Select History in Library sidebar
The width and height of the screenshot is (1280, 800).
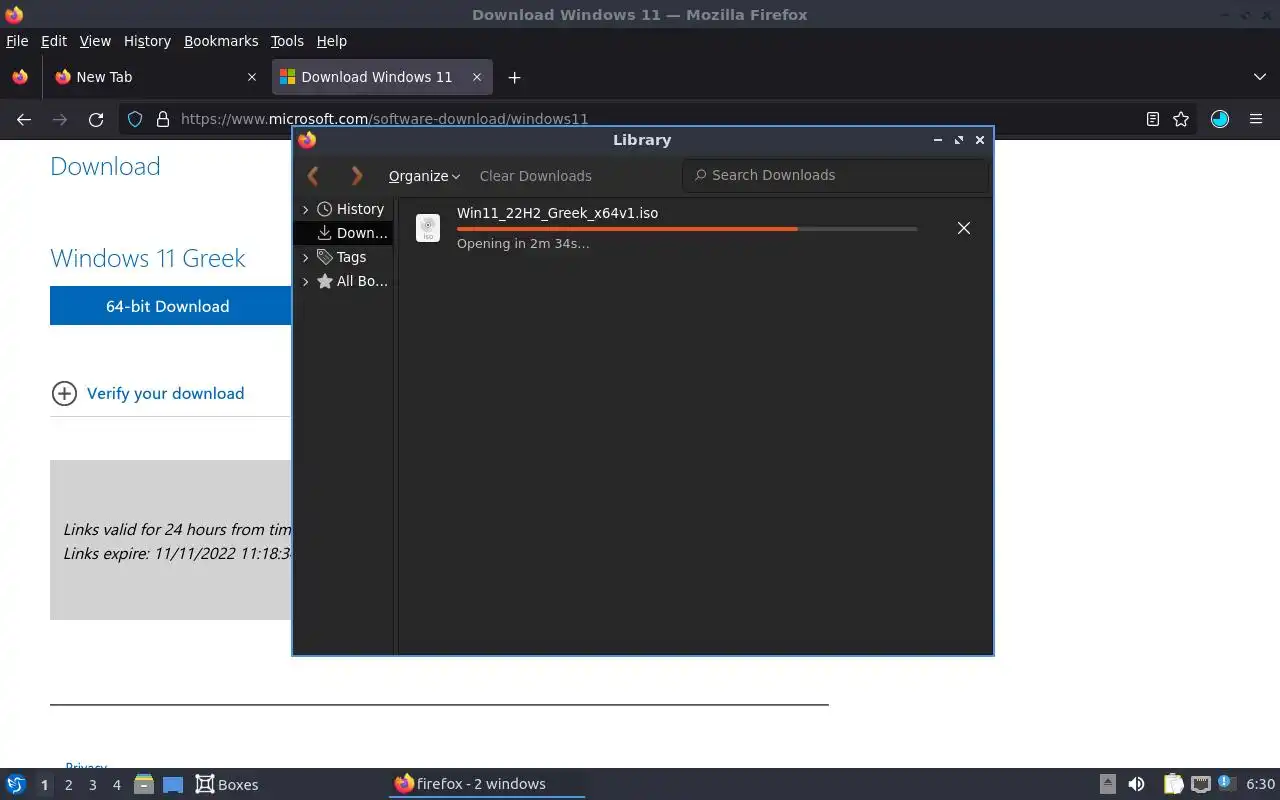point(360,209)
